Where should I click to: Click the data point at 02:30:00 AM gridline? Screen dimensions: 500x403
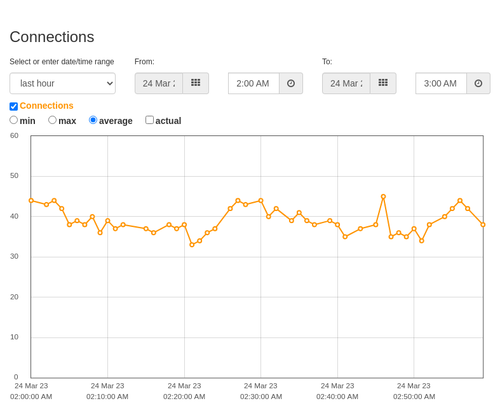[261, 201]
